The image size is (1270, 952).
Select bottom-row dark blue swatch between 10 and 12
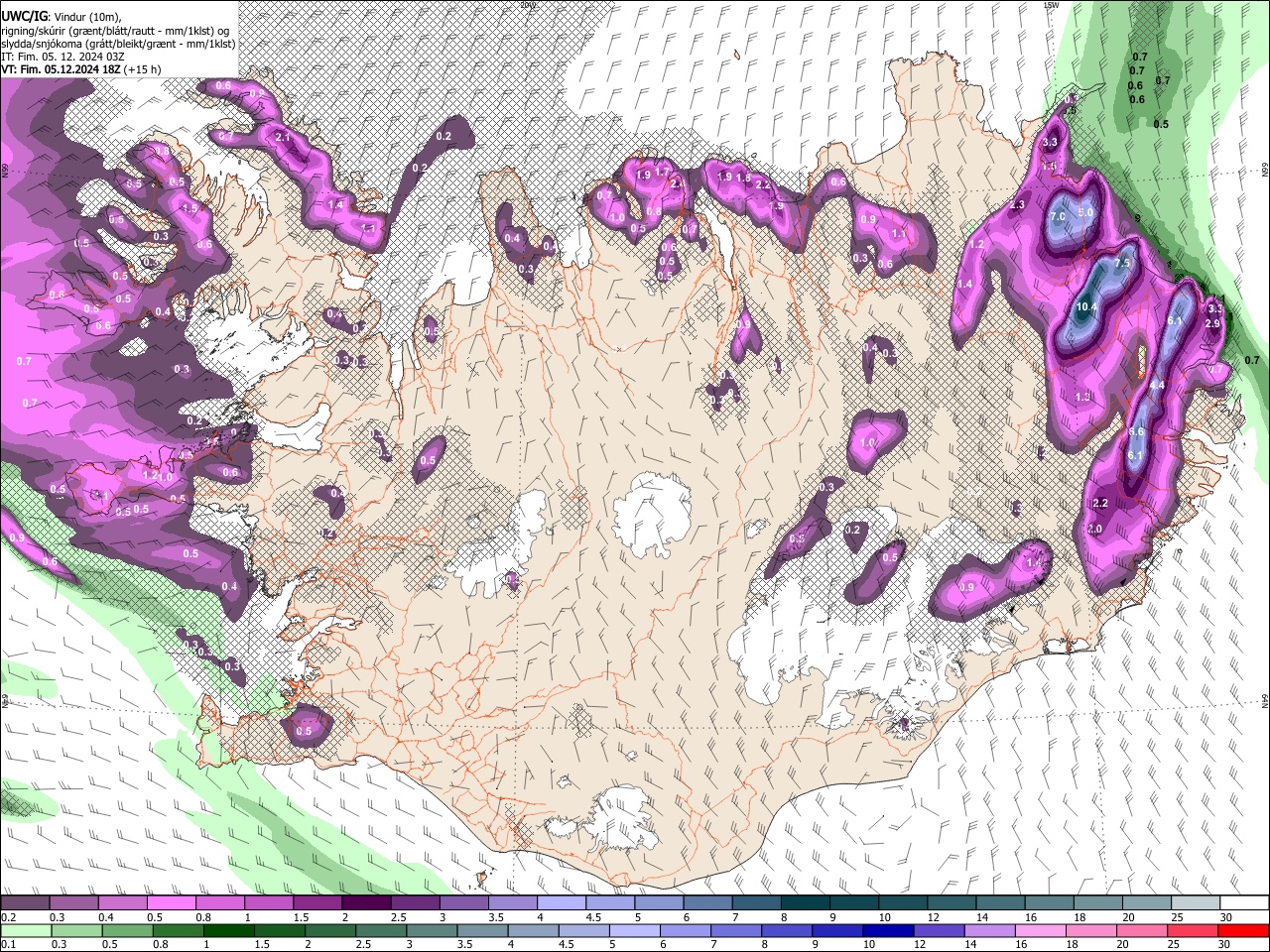click(x=887, y=930)
